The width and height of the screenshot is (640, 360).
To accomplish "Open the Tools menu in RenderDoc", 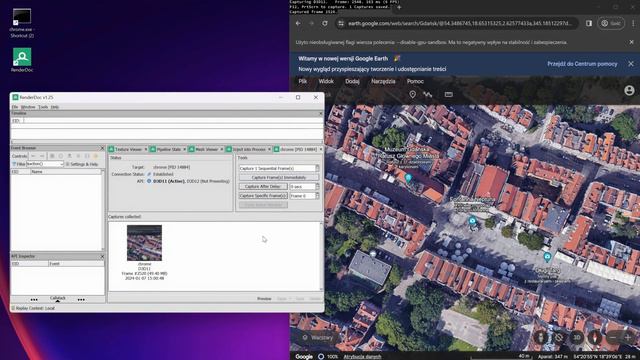I will [43, 107].
